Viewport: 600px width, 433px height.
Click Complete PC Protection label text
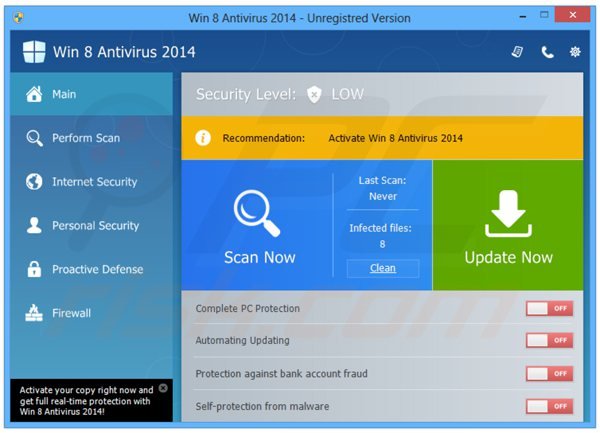click(248, 309)
